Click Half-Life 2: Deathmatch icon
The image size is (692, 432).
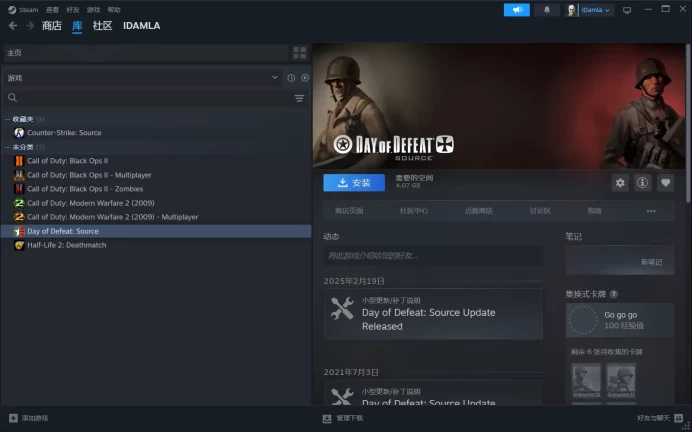coord(19,245)
